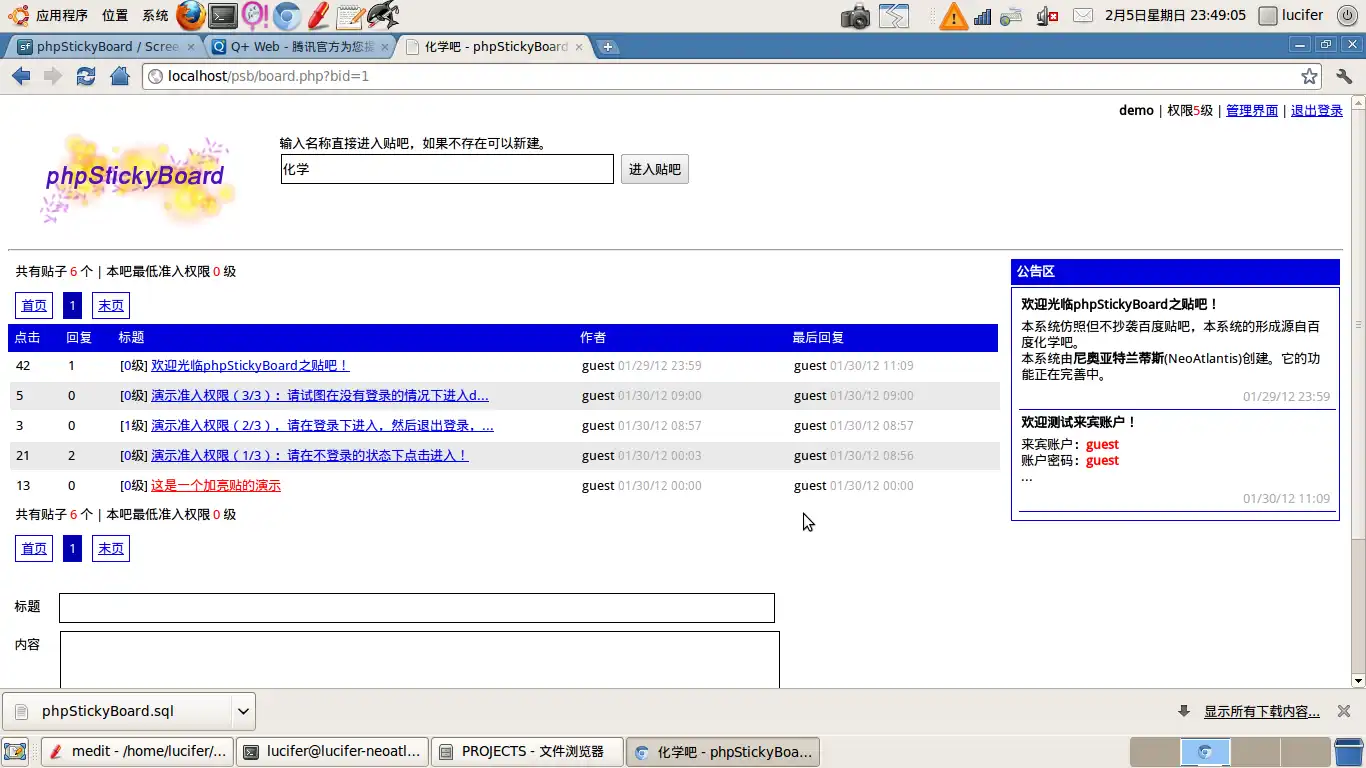1366x768 pixels.
Task: Open the downloaded phpStickyBoard.sql file
Action: tap(117, 711)
